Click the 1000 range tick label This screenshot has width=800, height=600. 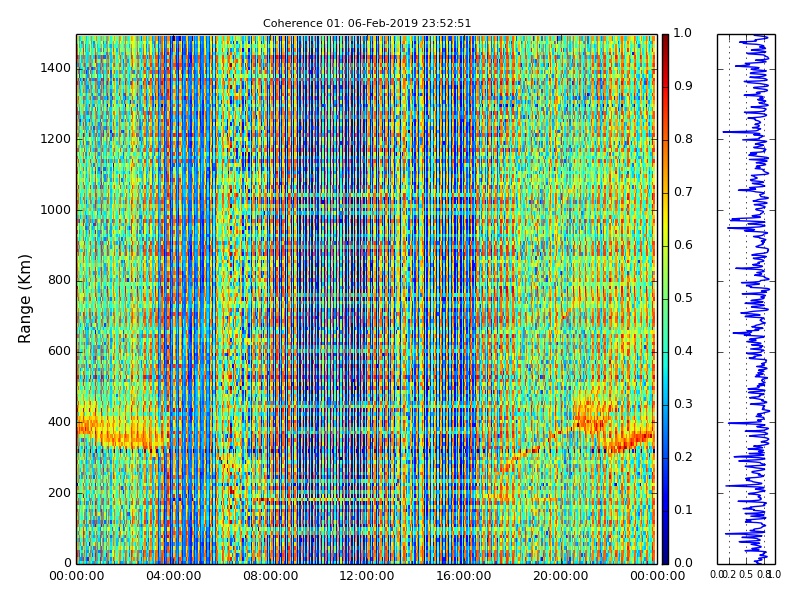tap(56, 210)
